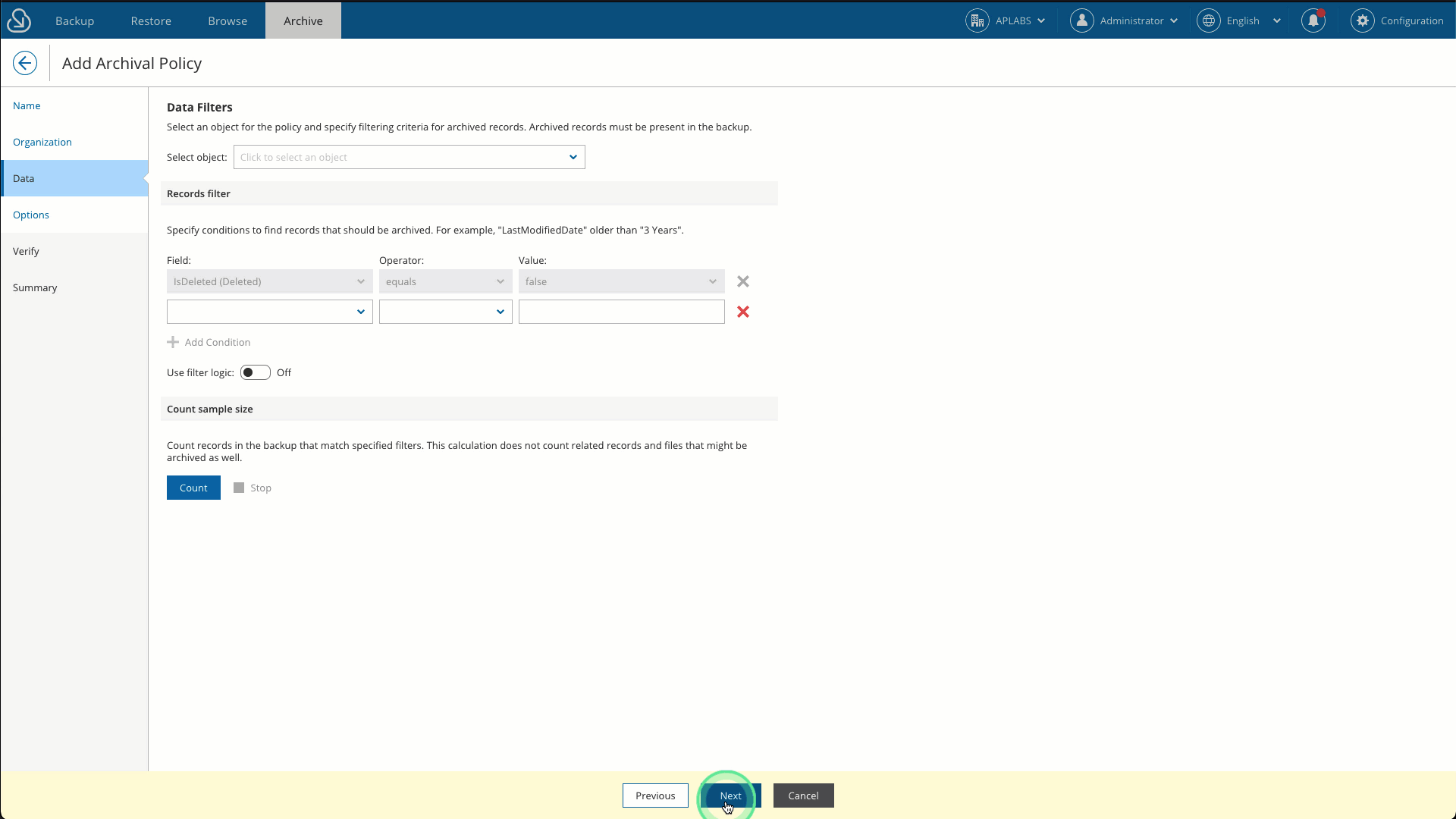
Task: Click the Cancel button
Action: [x=803, y=795]
